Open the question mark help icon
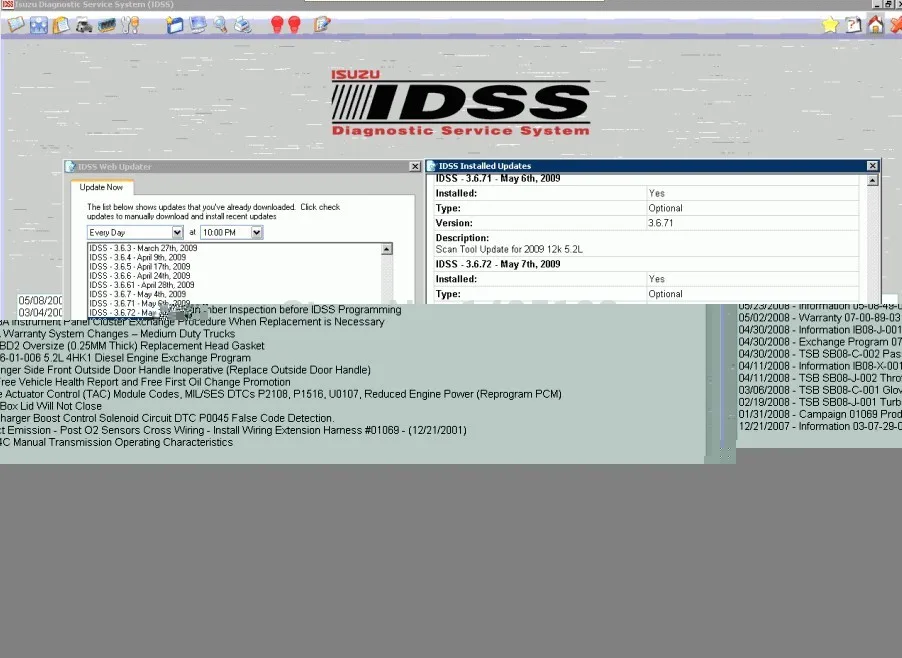902x658 pixels. click(x=853, y=25)
